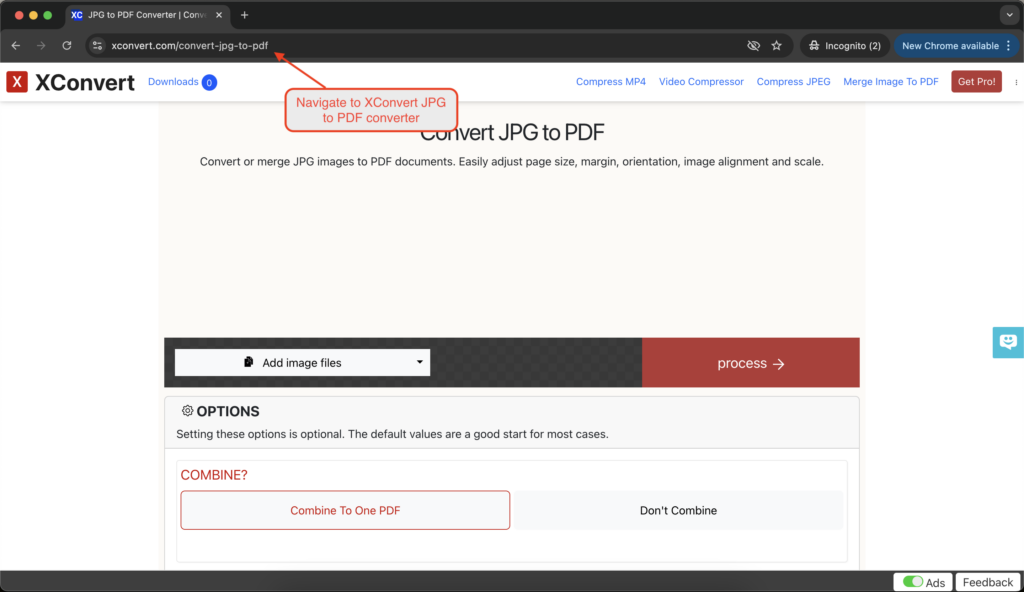Open the Downloads link
The height and width of the screenshot is (592, 1024).
coord(173,82)
